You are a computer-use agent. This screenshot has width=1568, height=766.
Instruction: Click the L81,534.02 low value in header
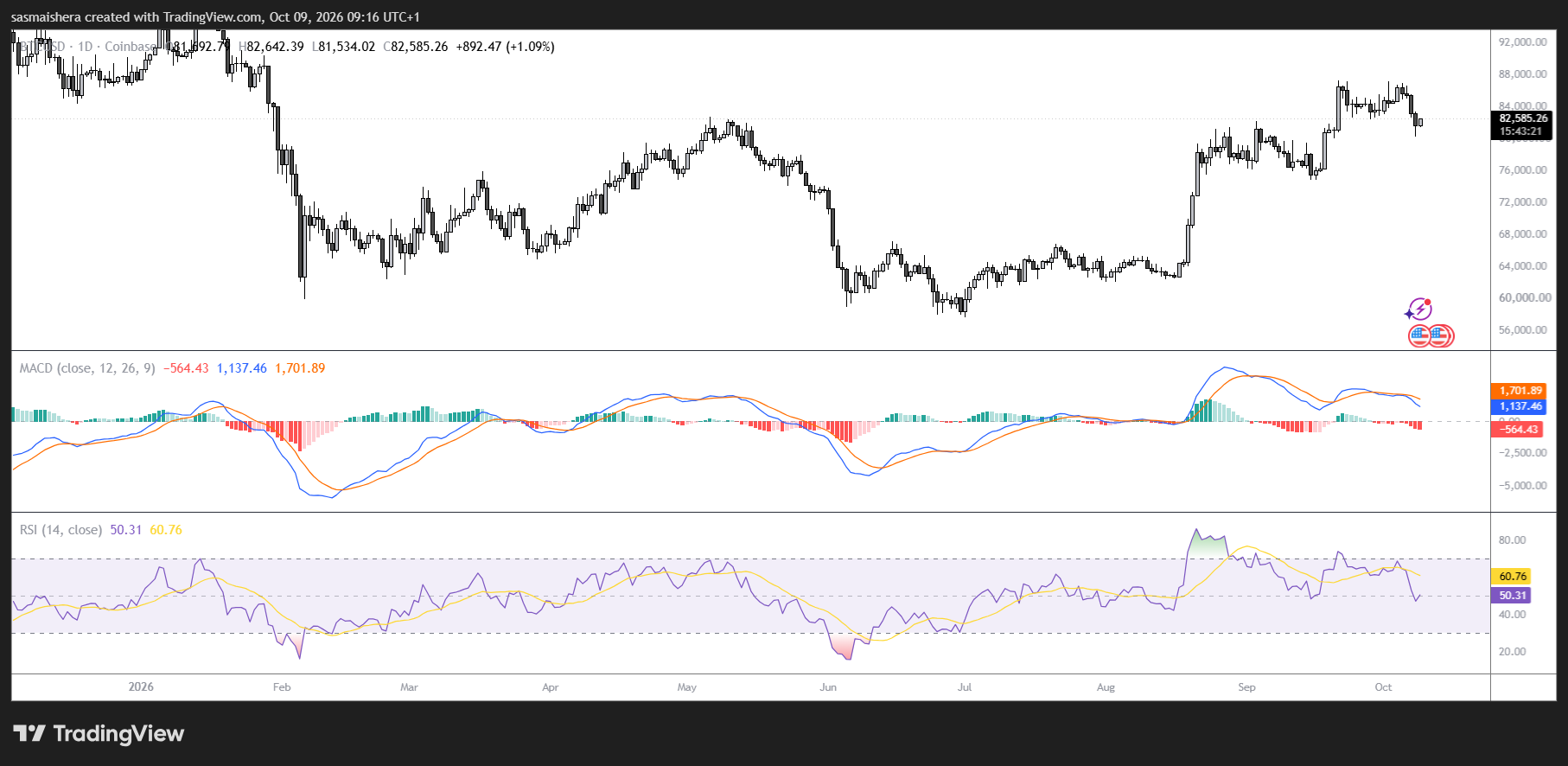coord(343,47)
